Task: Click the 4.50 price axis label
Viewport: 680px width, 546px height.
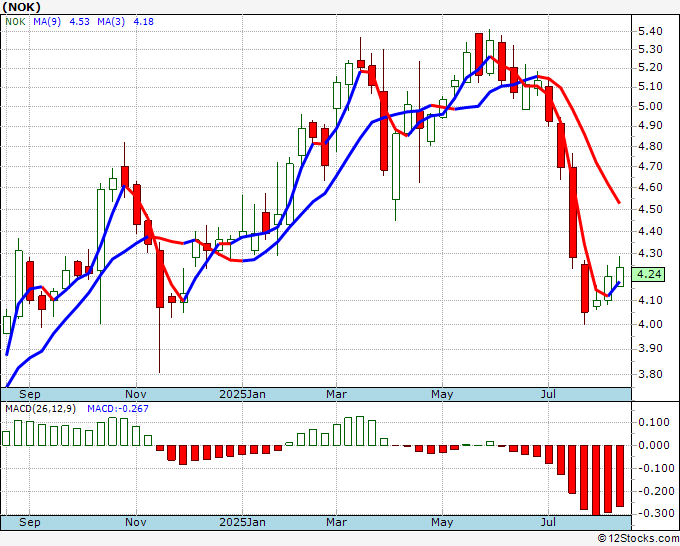Action: (x=650, y=209)
